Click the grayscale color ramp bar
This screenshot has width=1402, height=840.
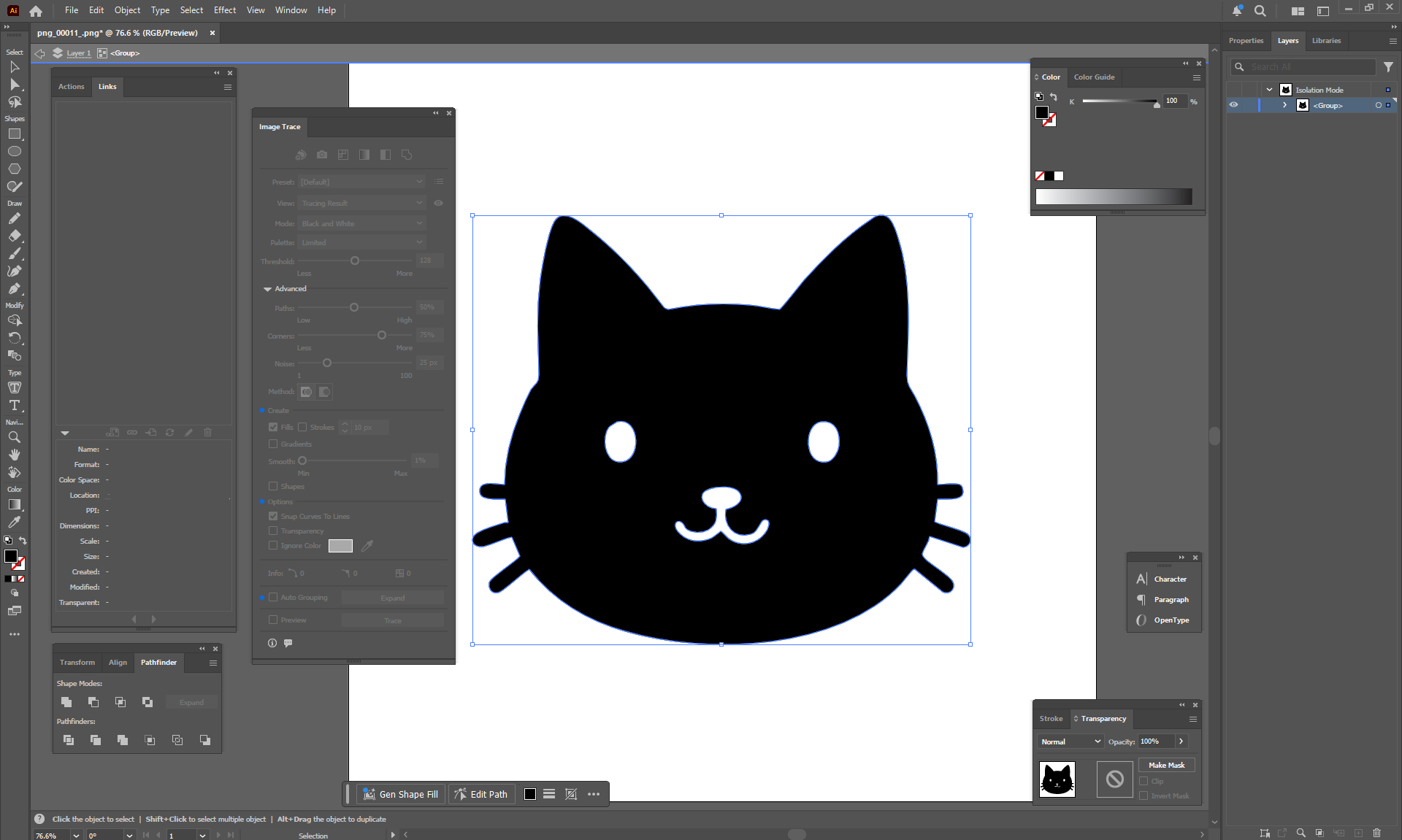point(1113,196)
